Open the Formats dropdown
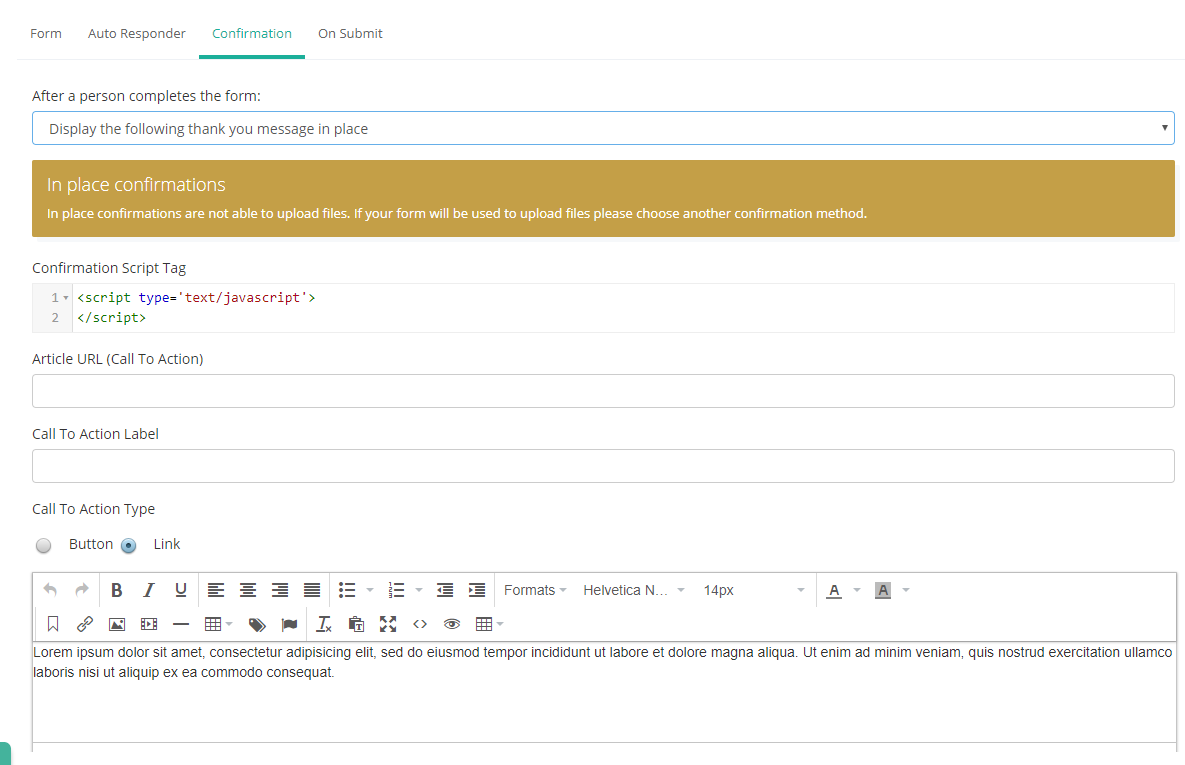This screenshot has height=765, width=1185. pos(535,590)
